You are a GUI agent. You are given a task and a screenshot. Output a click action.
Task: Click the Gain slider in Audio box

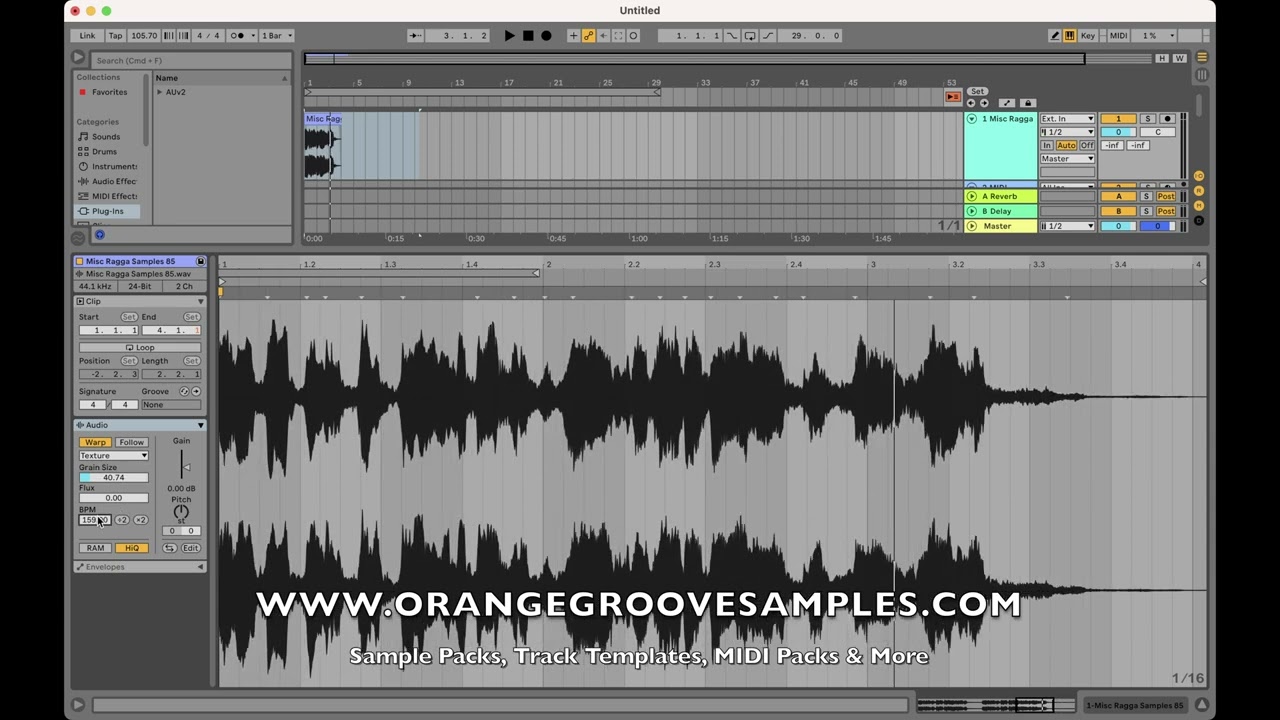(x=184, y=466)
